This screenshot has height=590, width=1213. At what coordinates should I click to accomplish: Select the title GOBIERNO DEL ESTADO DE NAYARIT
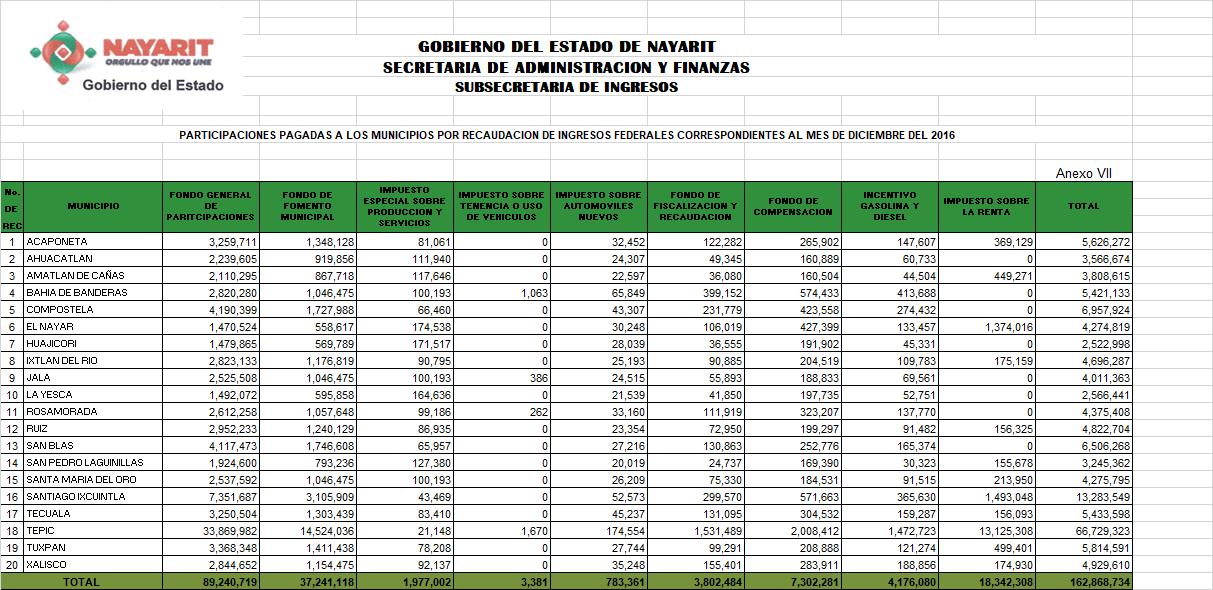[x=567, y=47]
